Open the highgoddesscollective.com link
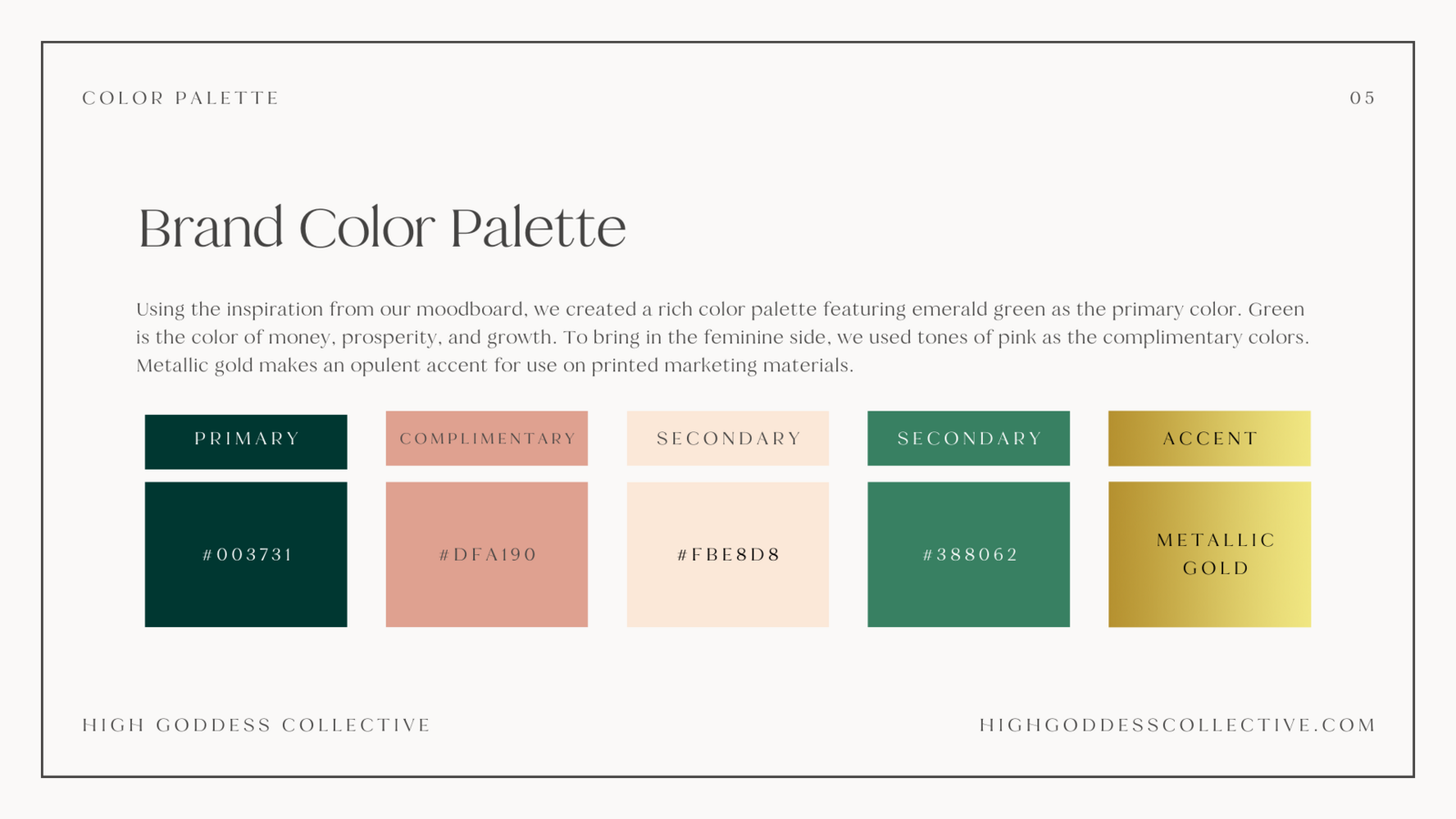Viewport: 1456px width, 819px height. 1178,725
